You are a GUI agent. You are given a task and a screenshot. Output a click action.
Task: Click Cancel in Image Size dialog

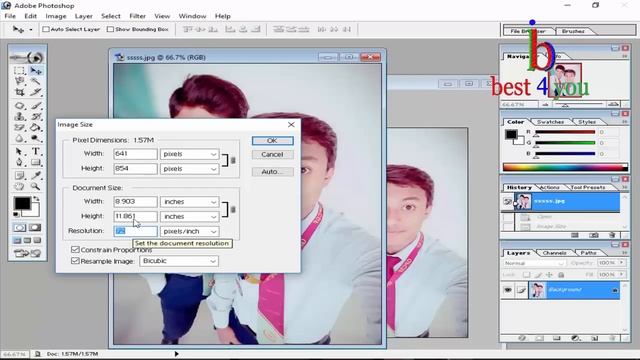272,155
